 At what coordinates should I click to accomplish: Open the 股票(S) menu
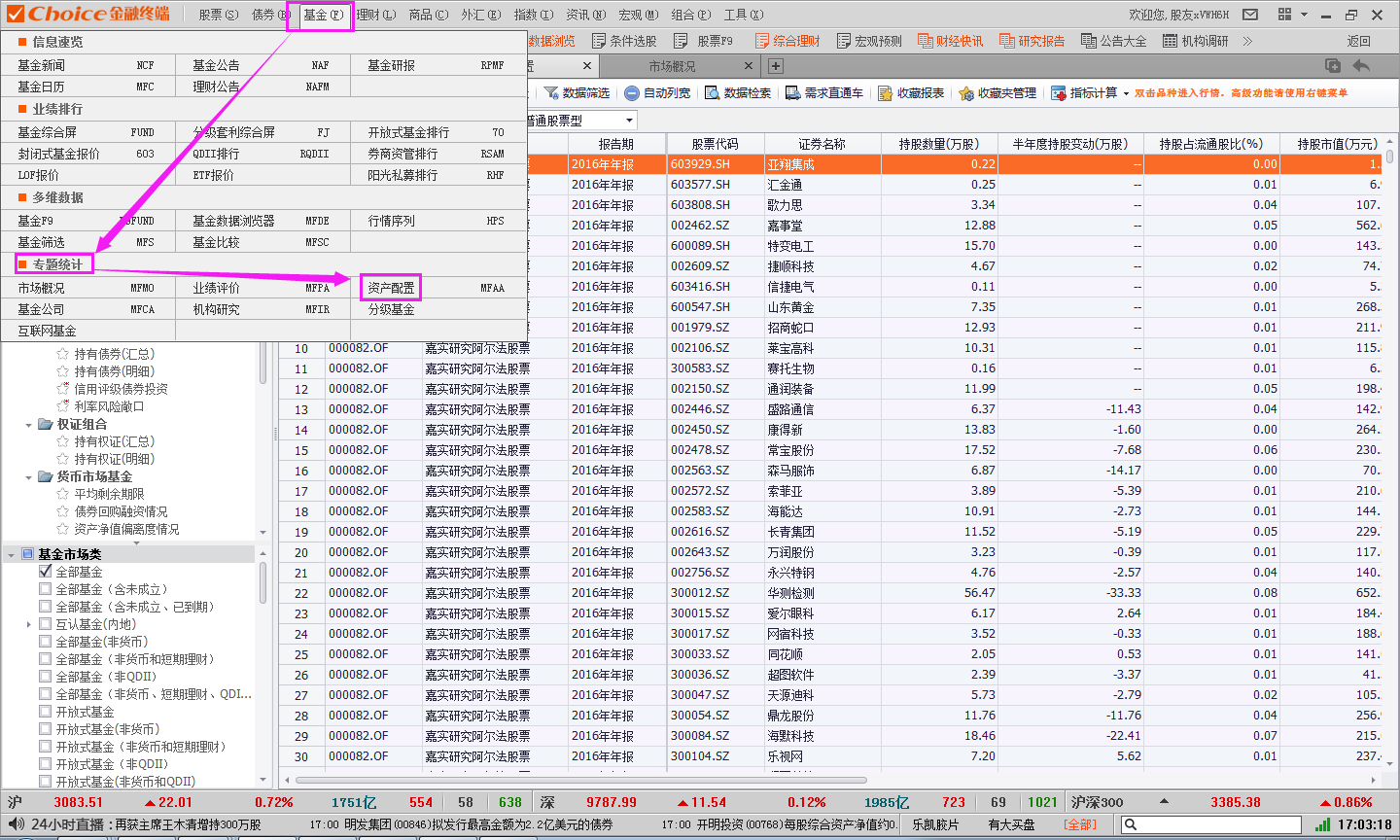[218, 15]
